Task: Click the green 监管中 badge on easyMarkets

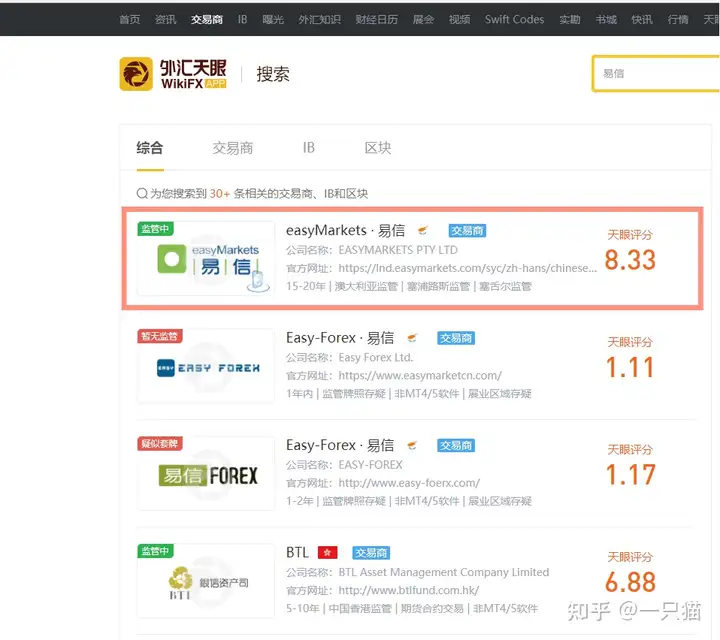Action: coord(155,229)
